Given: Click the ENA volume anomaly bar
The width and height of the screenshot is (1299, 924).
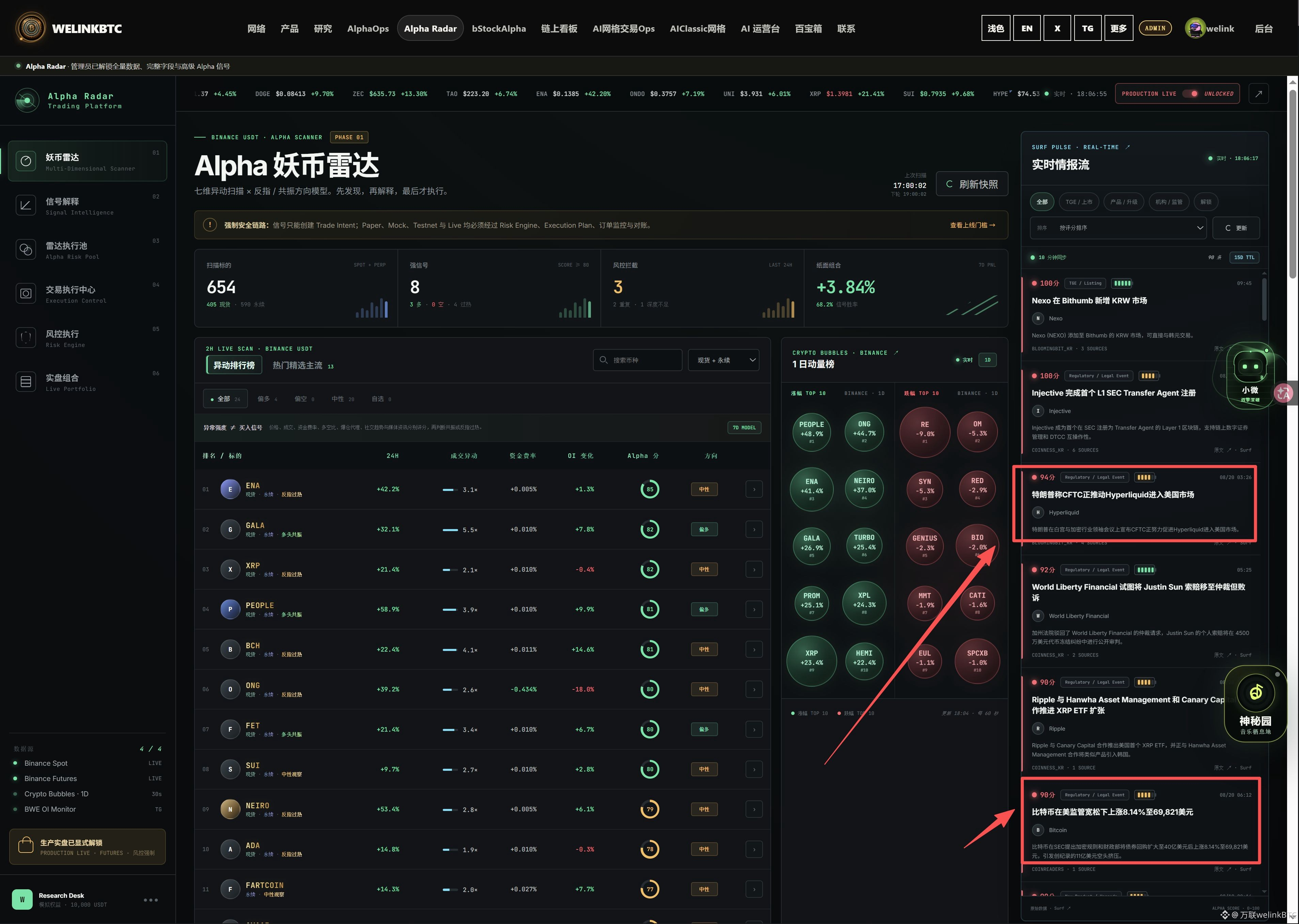Looking at the screenshot, I should [450, 489].
